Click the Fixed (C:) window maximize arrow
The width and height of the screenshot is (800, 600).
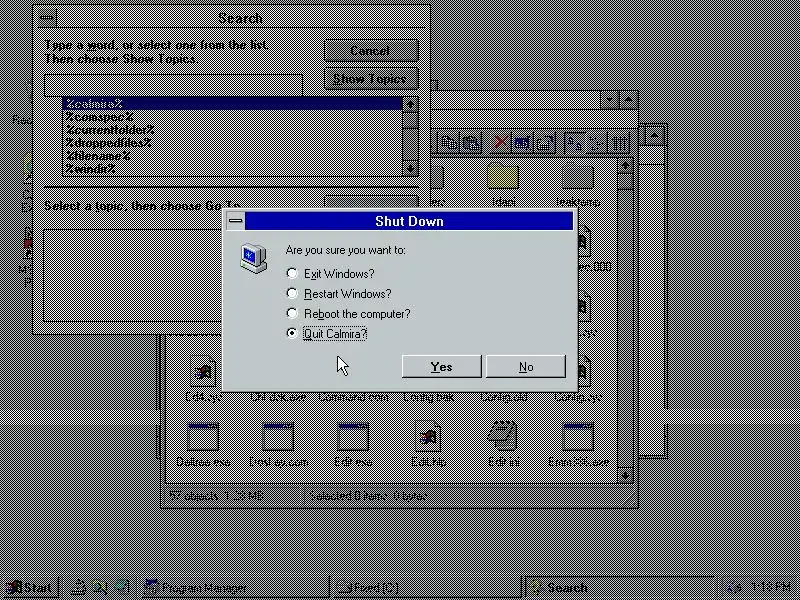pos(629,99)
